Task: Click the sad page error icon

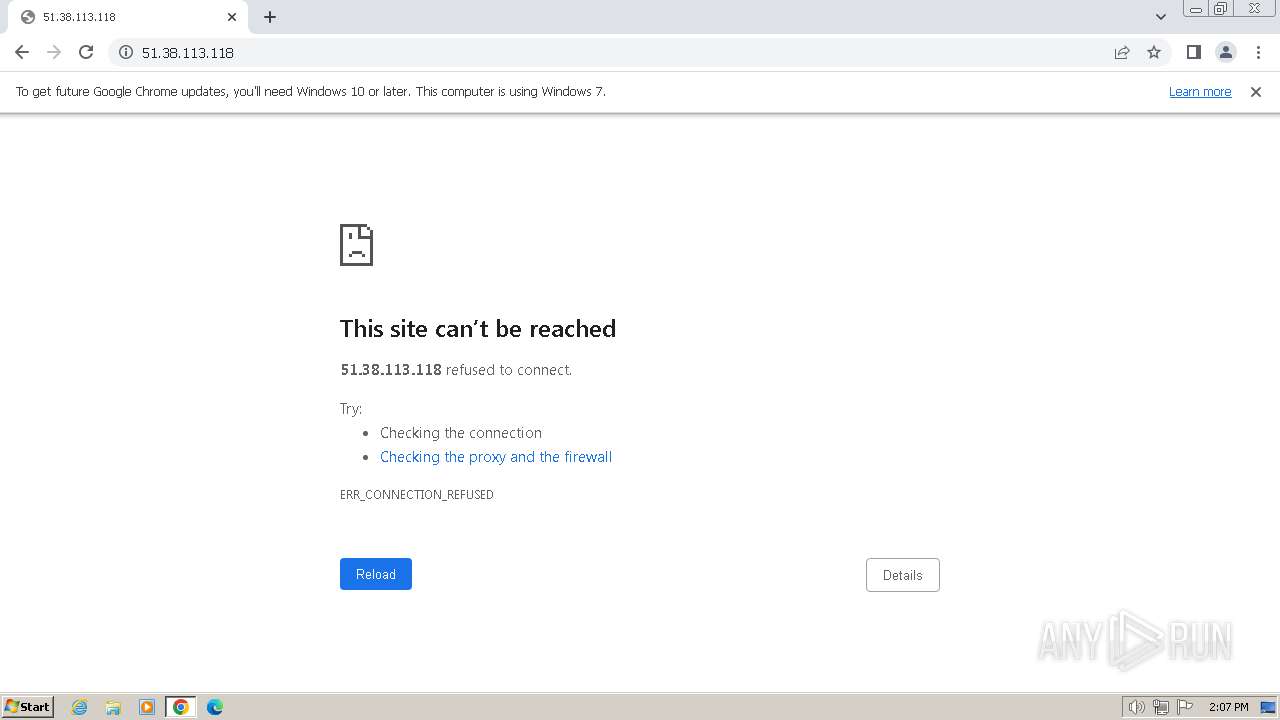Action: 356,245
